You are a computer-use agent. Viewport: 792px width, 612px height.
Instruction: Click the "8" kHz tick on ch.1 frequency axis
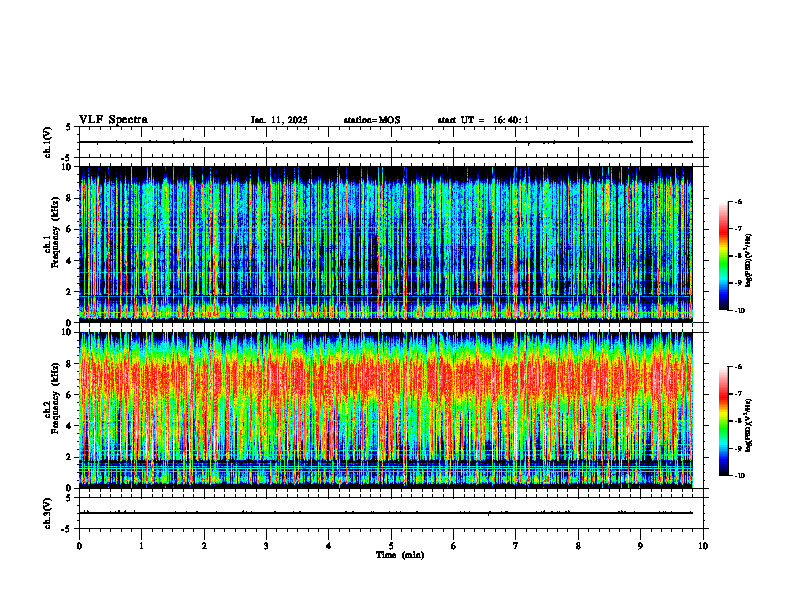pyautogui.click(x=70, y=198)
